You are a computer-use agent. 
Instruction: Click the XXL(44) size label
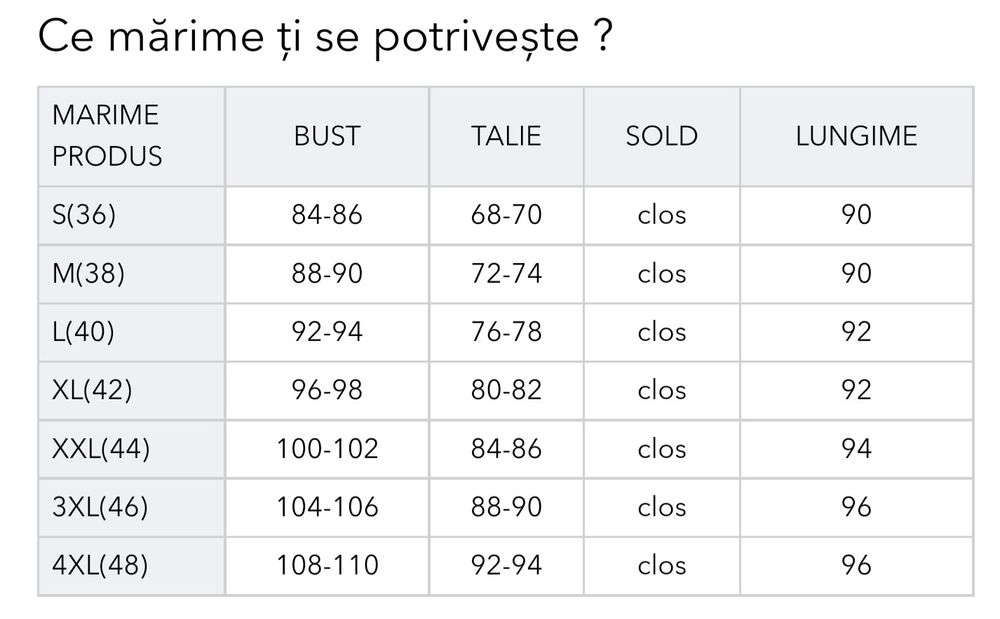100,448
